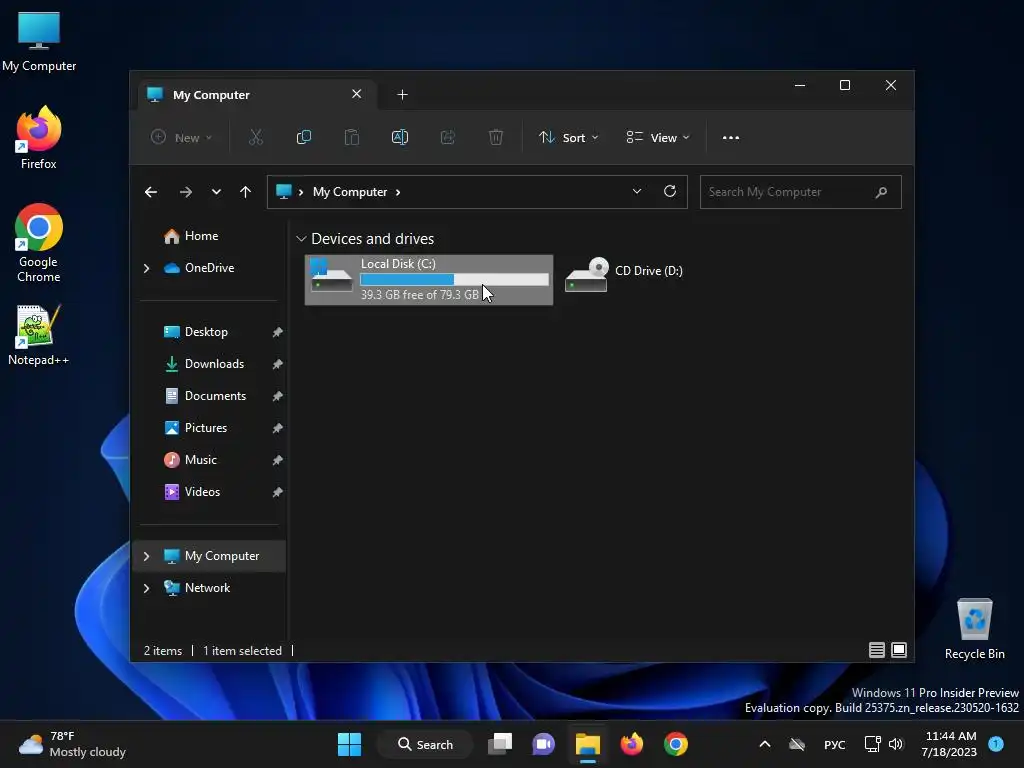
Task: Click the РУС language indicator
Action: [834, 744]
